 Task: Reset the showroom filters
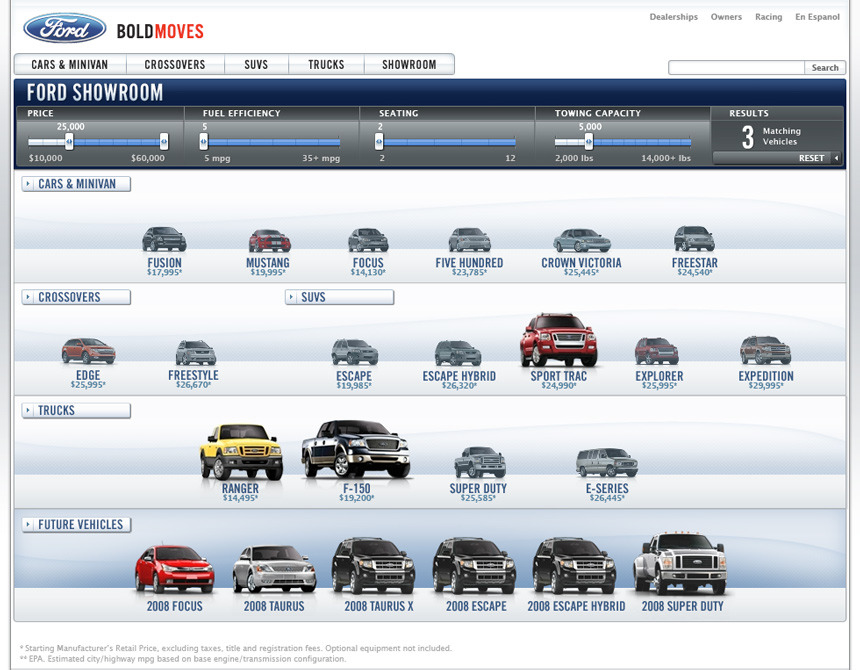coord(811,158)
